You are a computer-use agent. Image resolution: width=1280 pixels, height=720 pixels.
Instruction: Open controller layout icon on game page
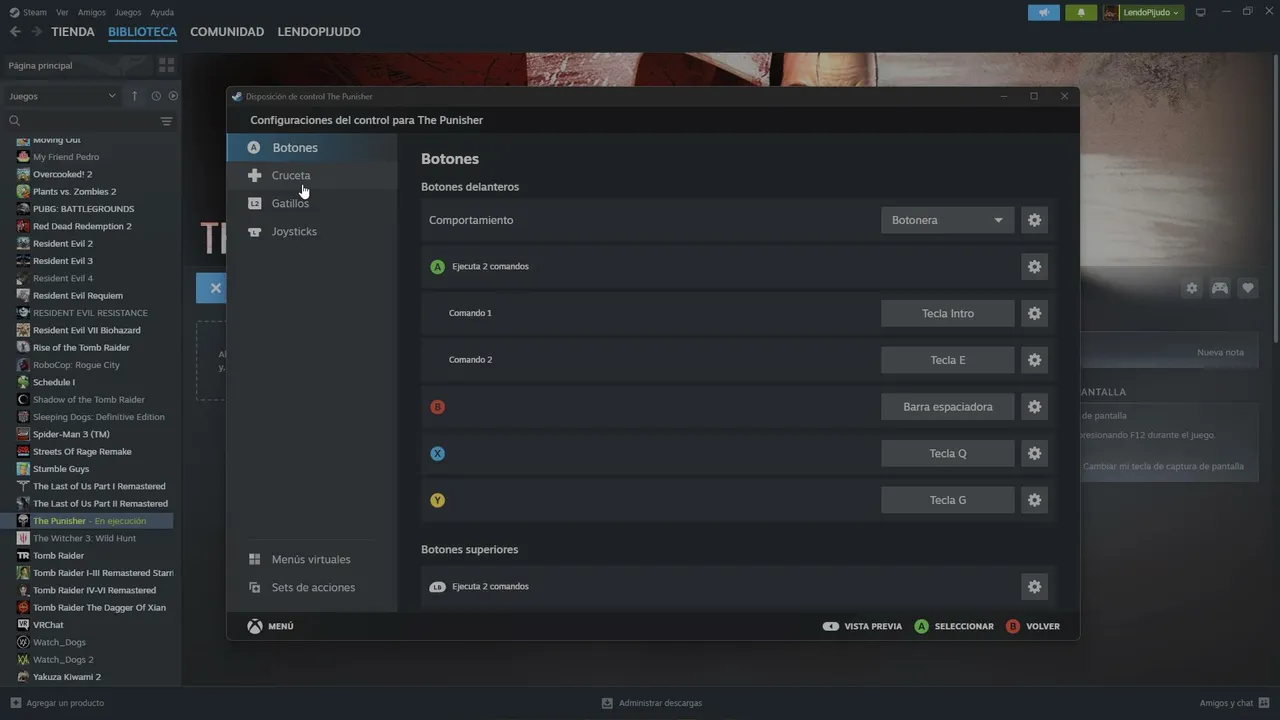pos(1220,288)
